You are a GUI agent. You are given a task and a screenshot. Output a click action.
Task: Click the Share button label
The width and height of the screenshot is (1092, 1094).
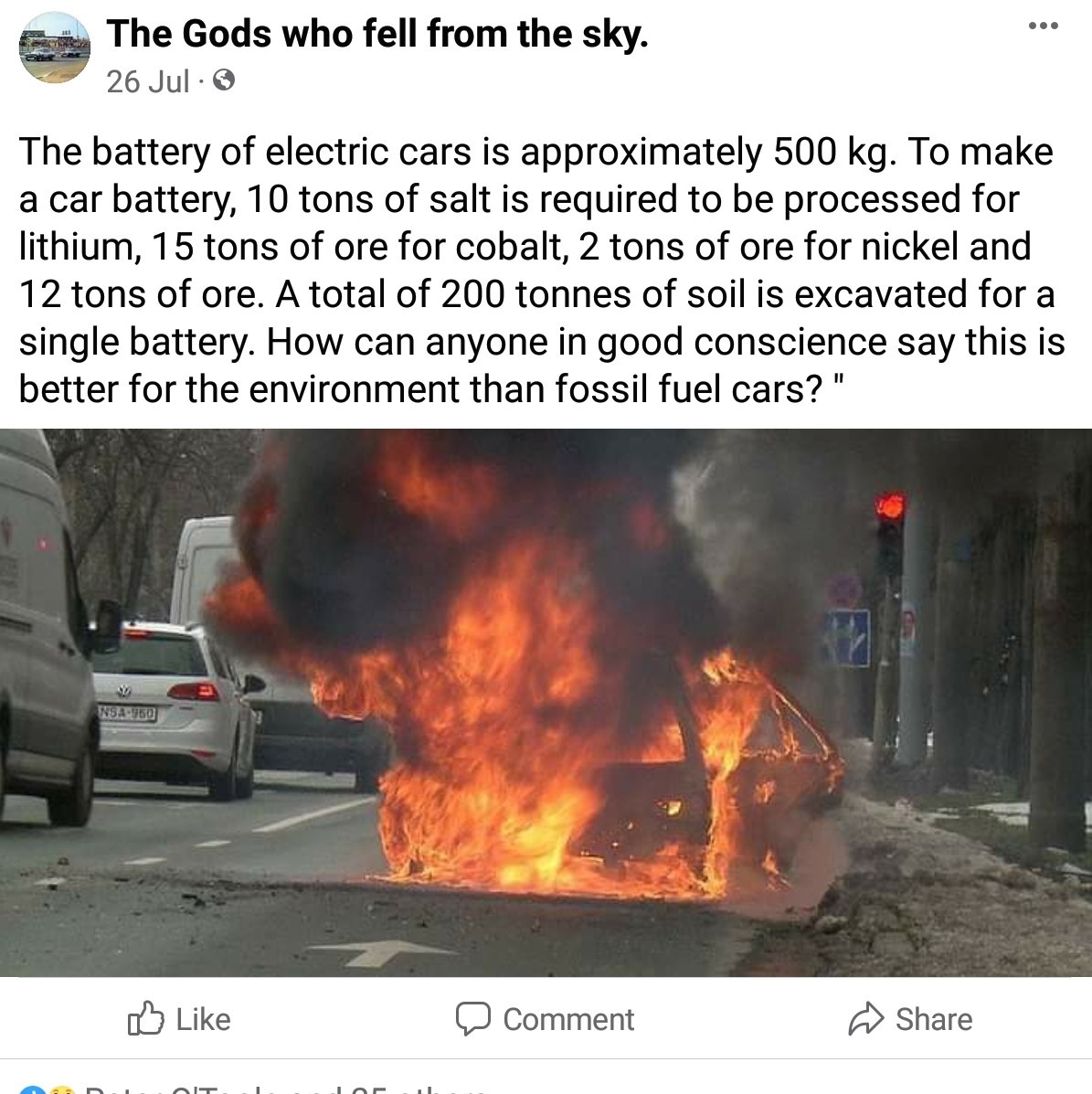point(934,1019)
